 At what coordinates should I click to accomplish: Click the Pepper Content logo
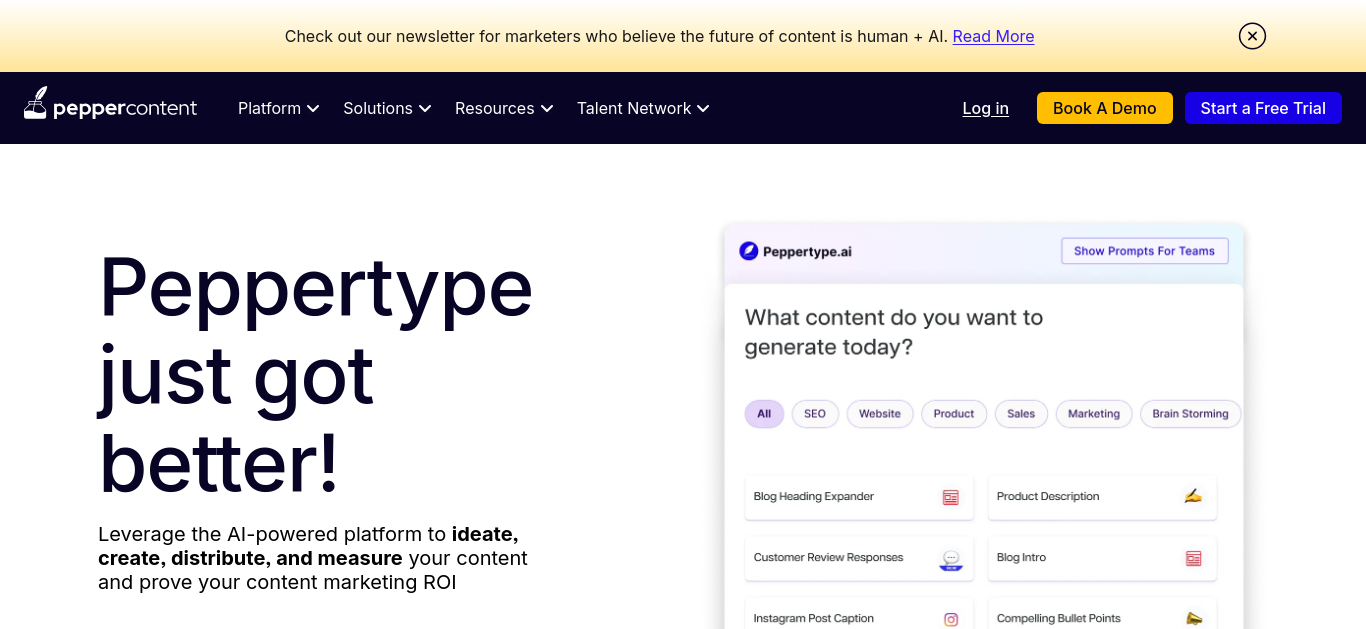[110, 104]
